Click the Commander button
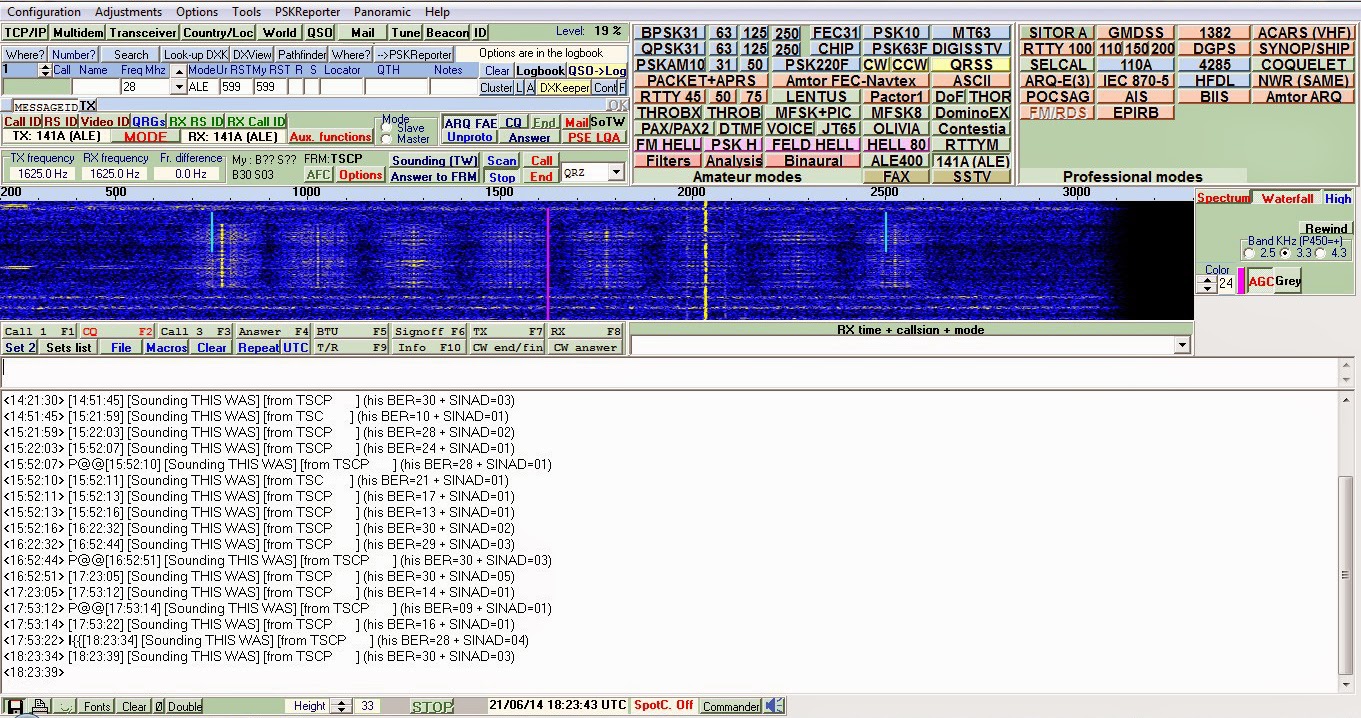 click(x=731, y=706)
